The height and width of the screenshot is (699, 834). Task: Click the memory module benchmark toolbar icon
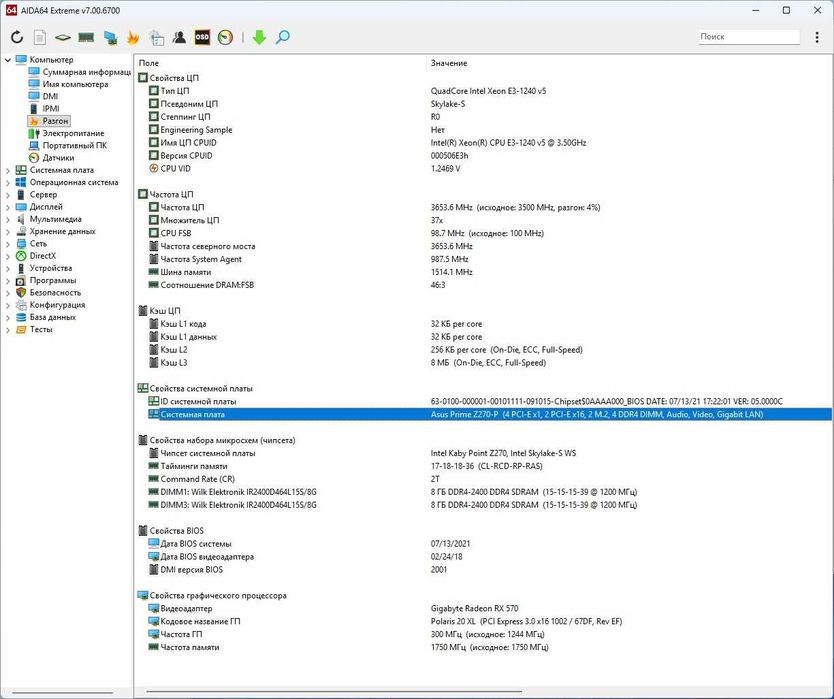pyautogui.click(x=86, y=37)
